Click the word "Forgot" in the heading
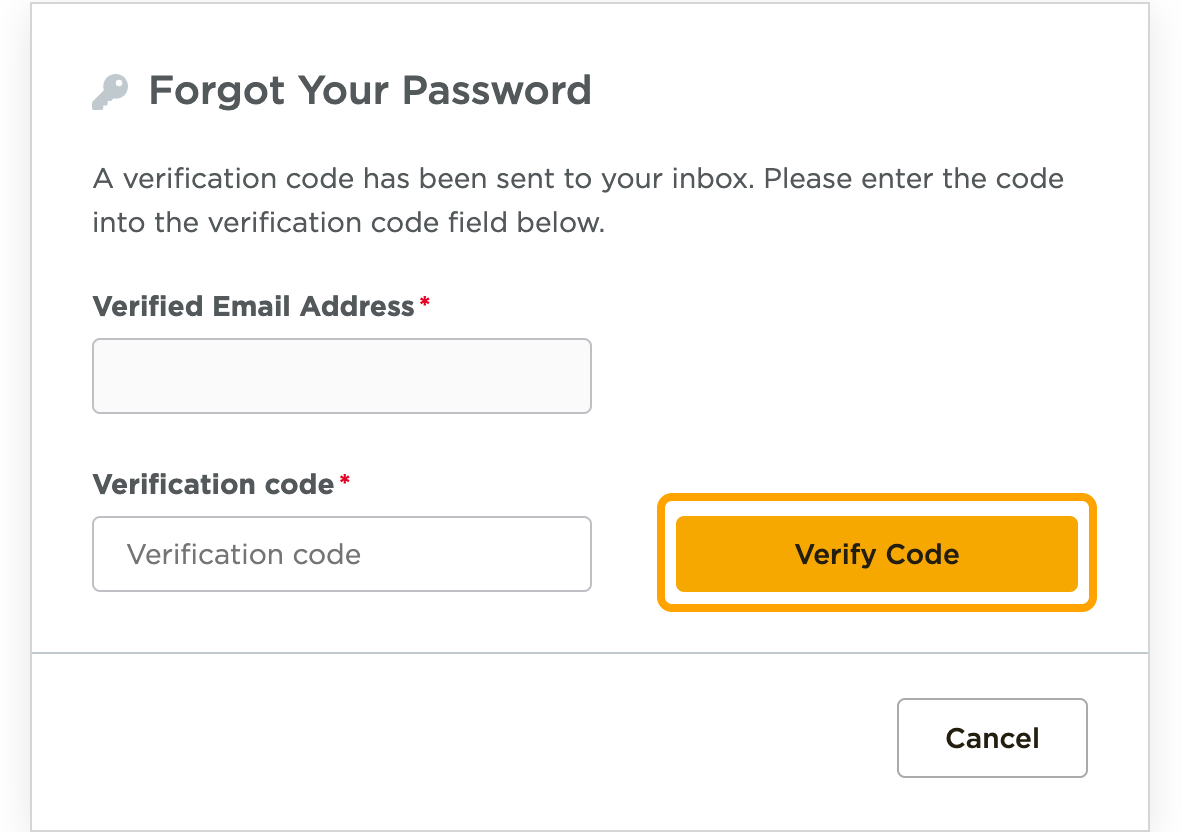The width and height of the screenshot is (1182, 832). click(203, 90)
